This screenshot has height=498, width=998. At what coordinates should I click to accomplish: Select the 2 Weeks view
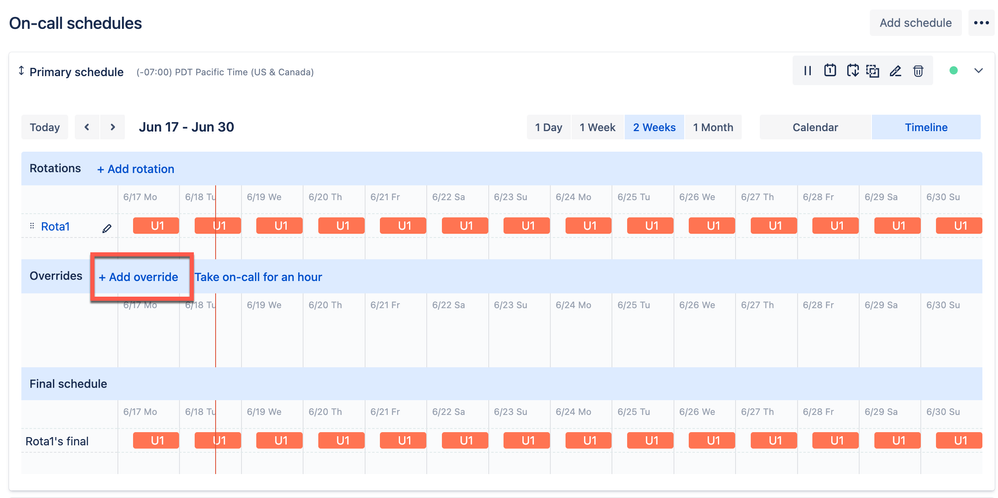654,127
